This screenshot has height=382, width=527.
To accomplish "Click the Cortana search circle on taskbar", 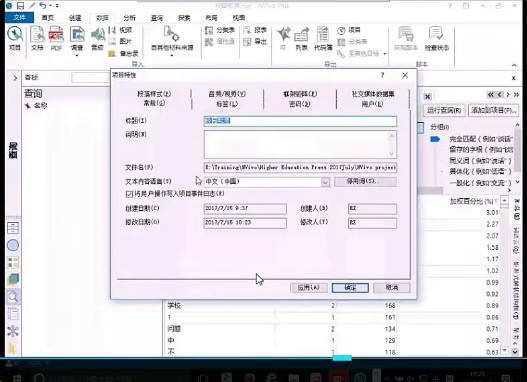I will click(x=39, y=378).
